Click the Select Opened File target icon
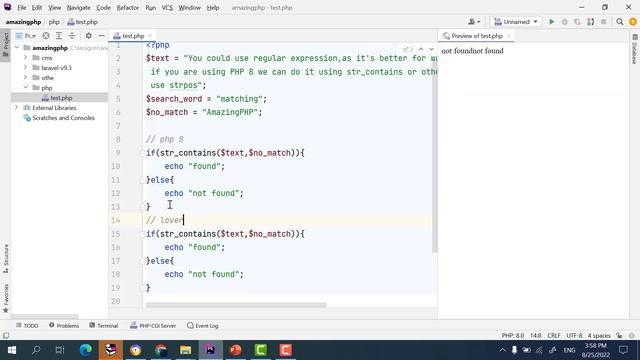 46,36
